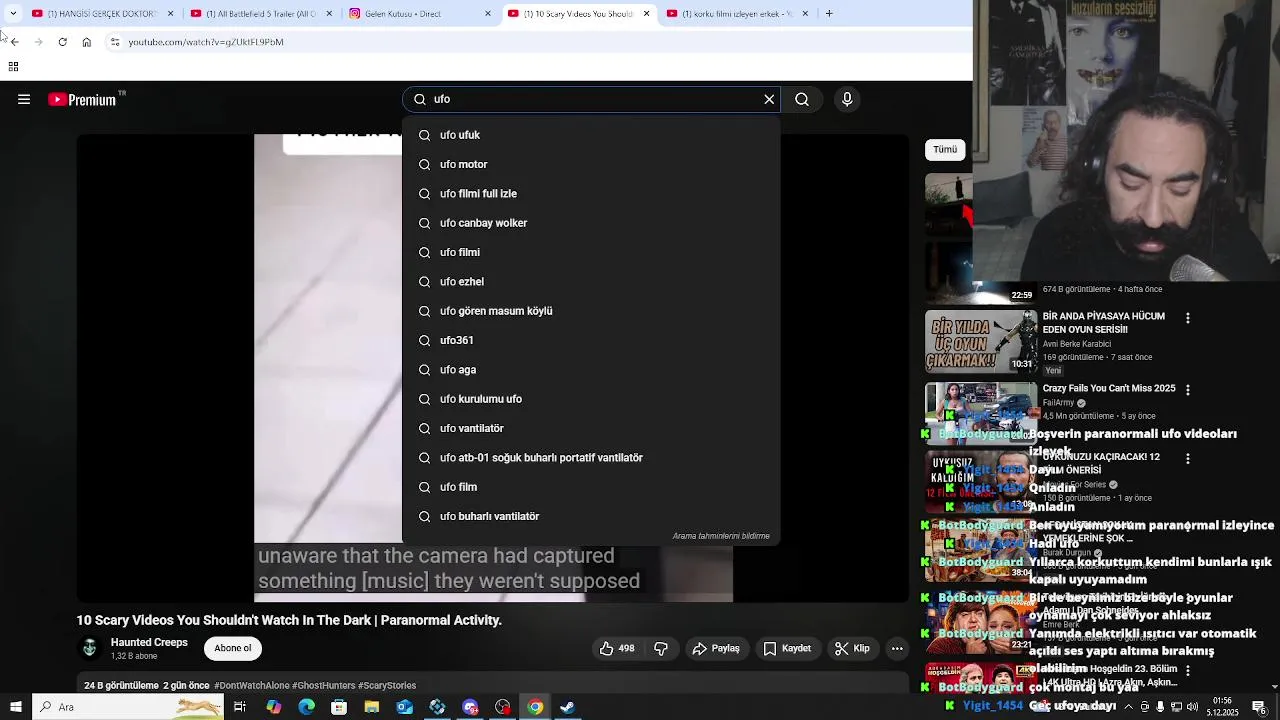
Task: Open Task View on the taskbar
Action: point(240,707)
